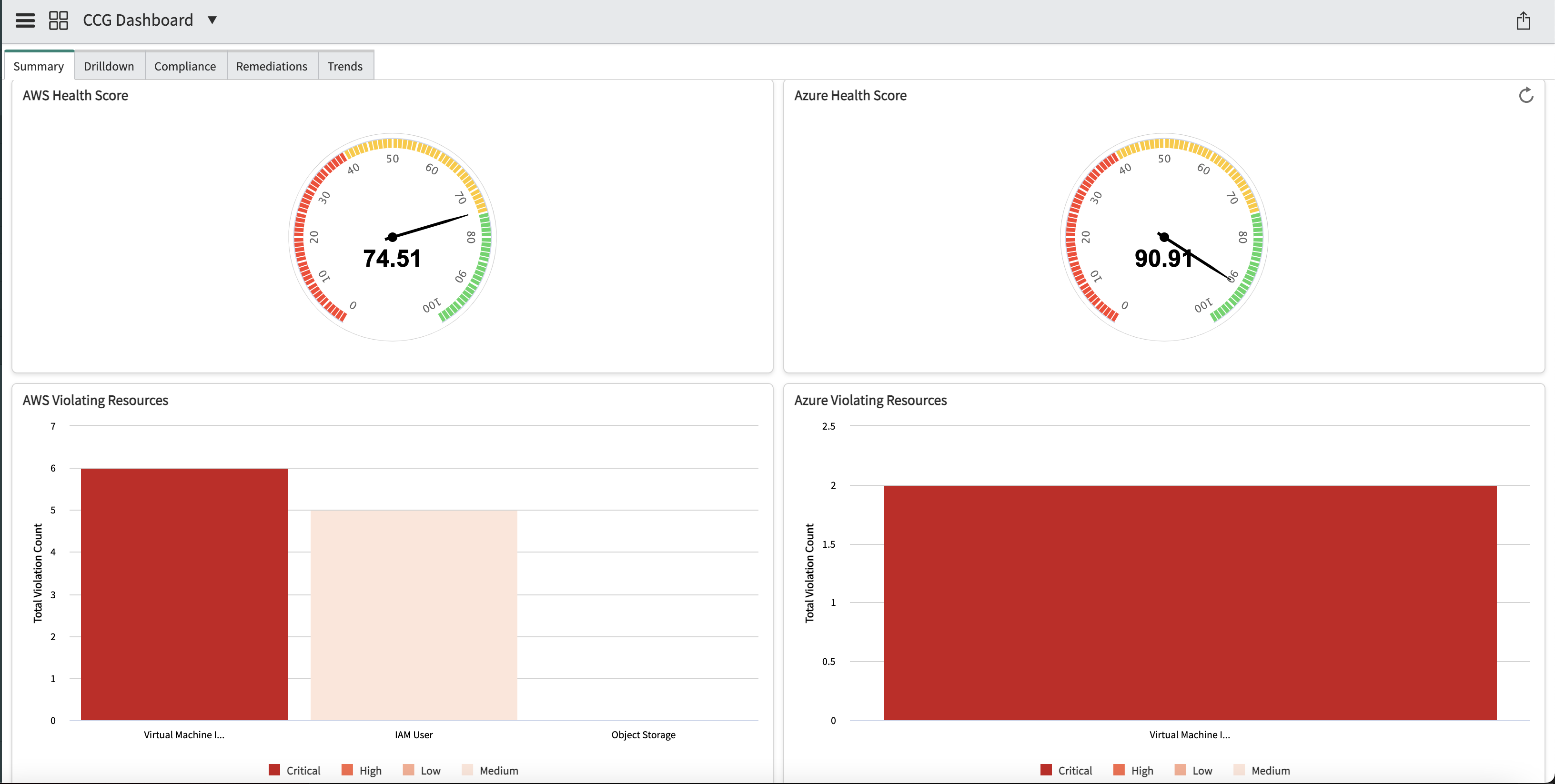Toggle Low series in AWS legend
Viewport: 1555px width, 784px height.
click(422, 770)
